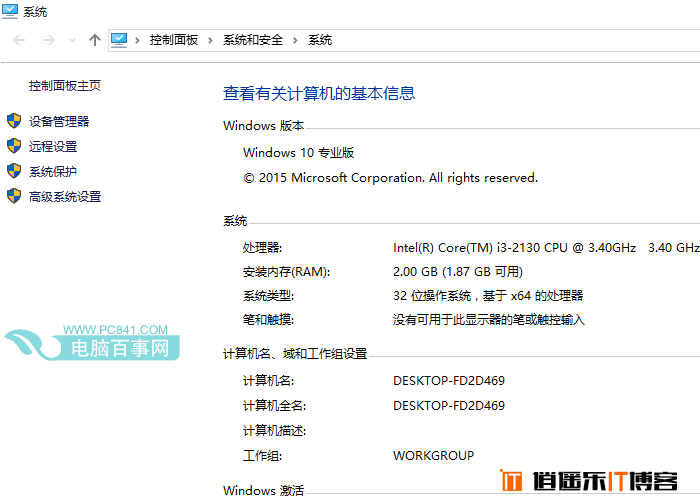Go forward with the right arrow
The image size is (700, 500).
tap(49, 40)
